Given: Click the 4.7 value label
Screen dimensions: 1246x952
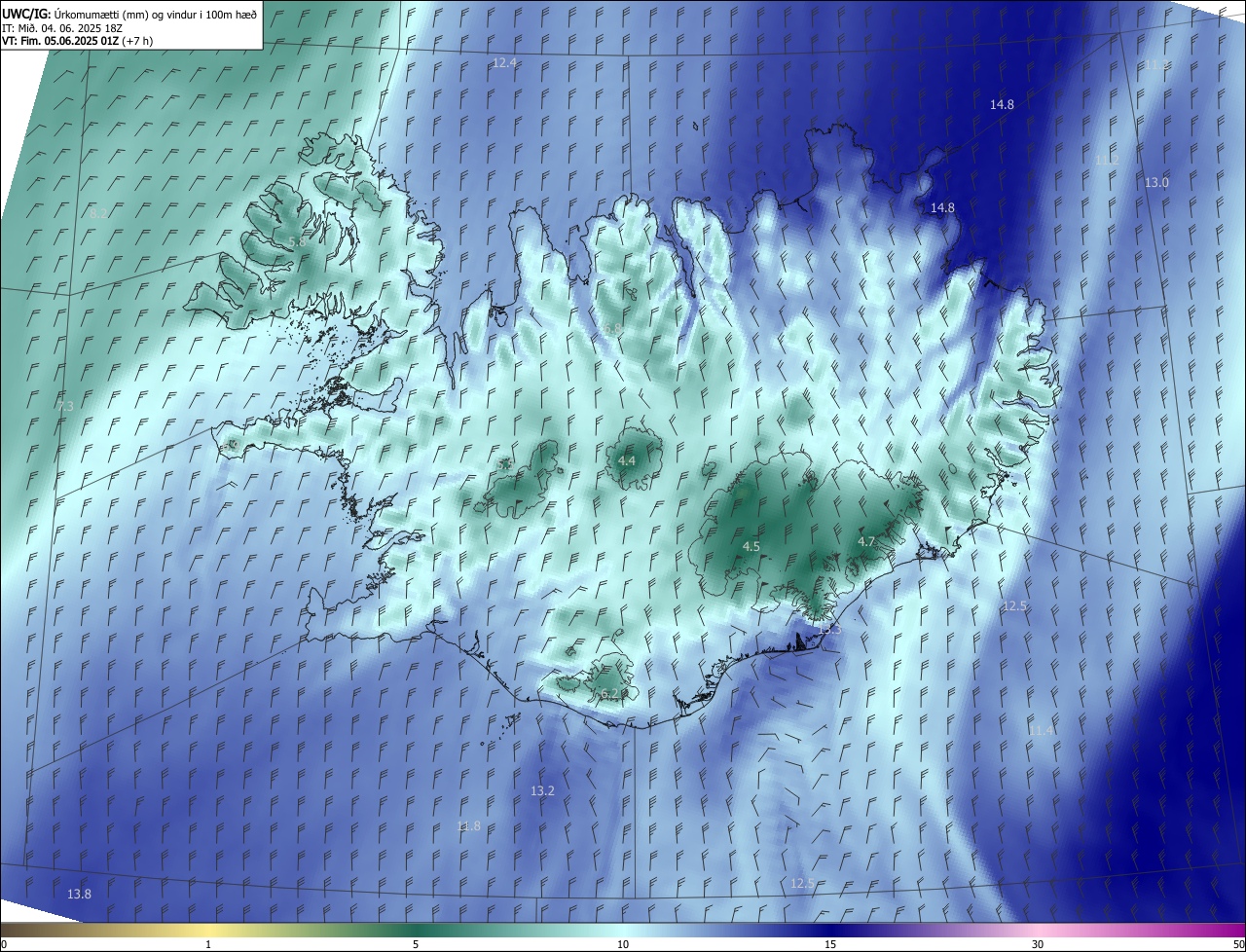Looking at the screenshot, I should [866, 541].
